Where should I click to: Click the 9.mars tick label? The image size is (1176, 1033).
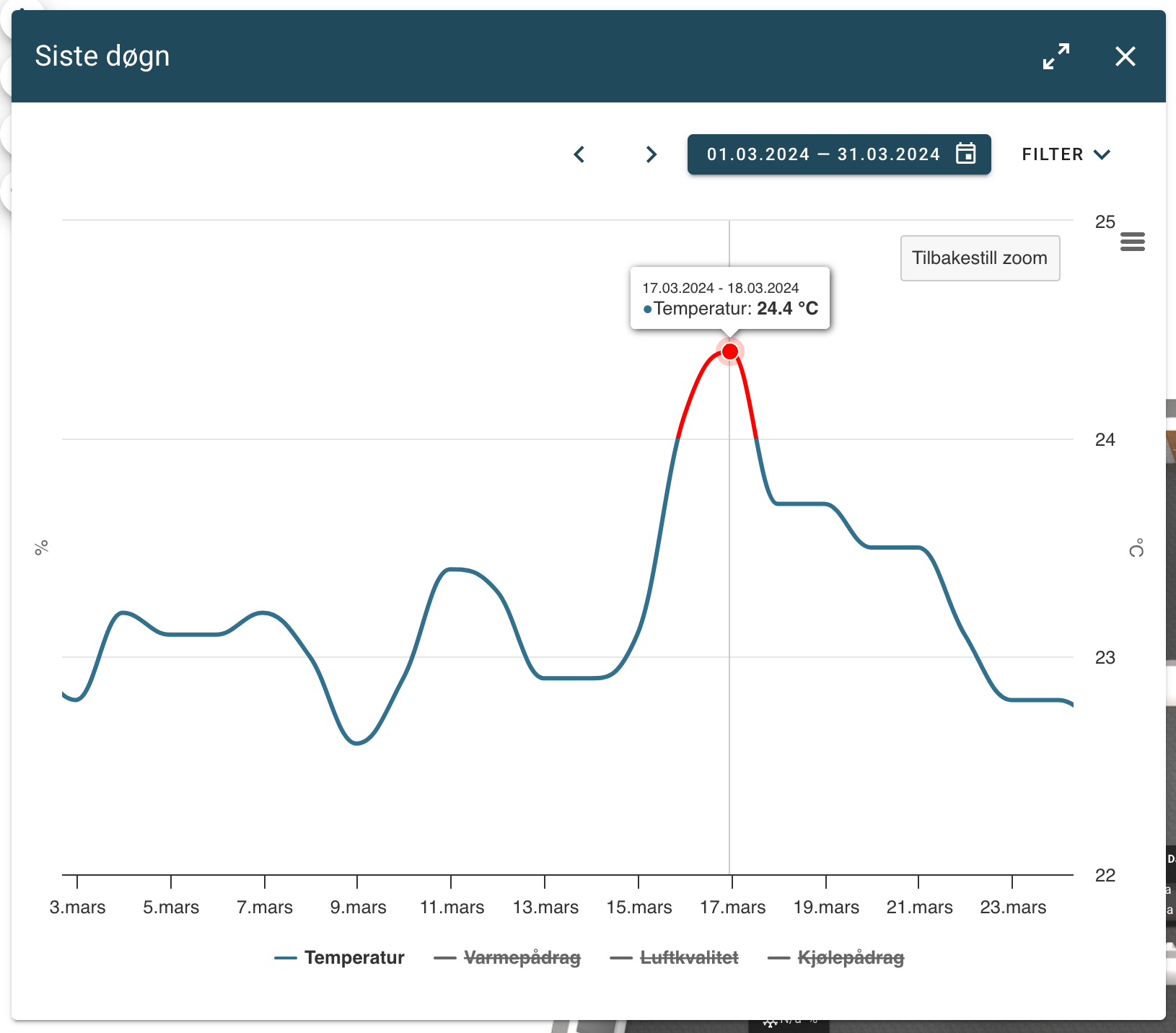(358, 907)
